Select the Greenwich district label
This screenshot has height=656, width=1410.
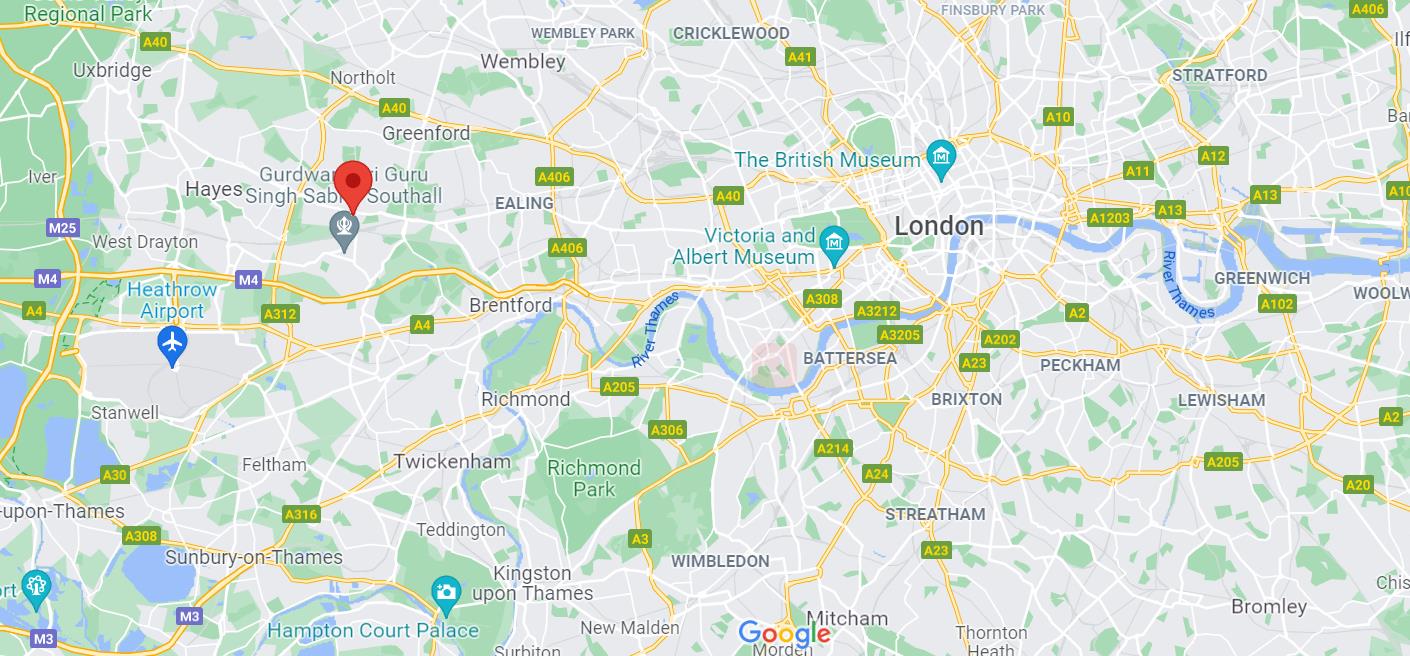coord(1262,278)
